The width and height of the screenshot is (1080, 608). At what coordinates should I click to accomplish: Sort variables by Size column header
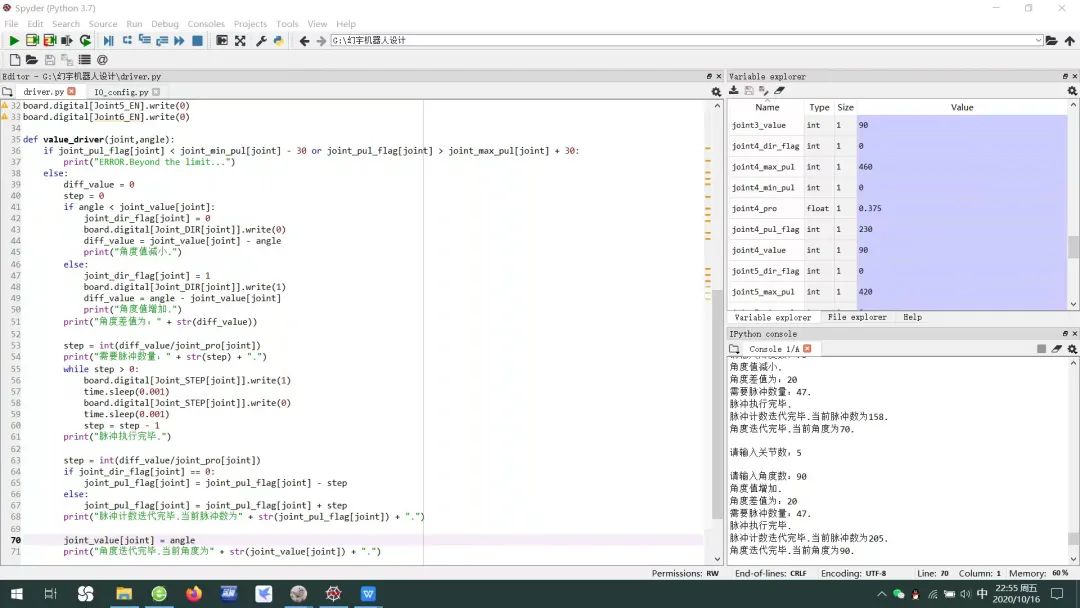[x=845, y=107]
